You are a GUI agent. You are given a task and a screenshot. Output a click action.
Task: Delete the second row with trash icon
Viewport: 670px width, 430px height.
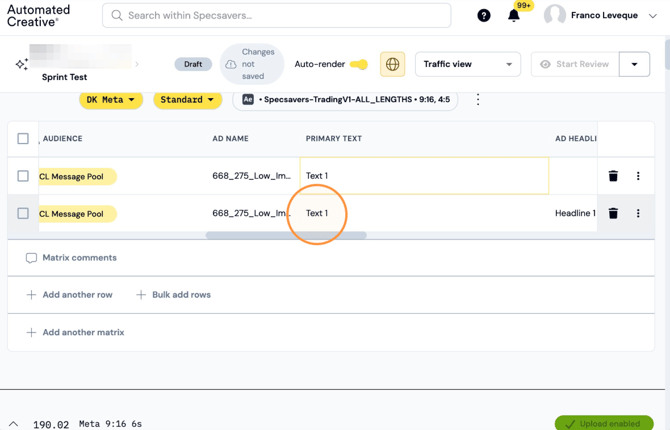(613, 213)
